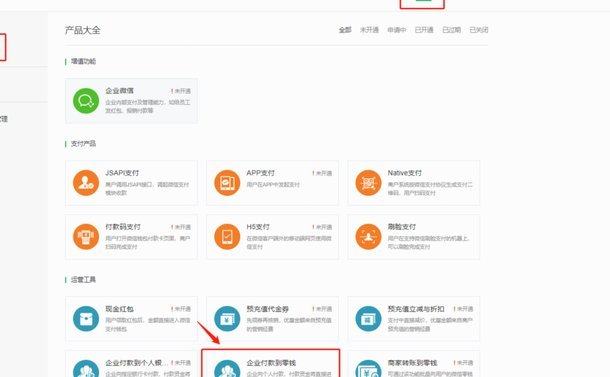Open the 预充值代金券 product title
This screenshot has height=377, width=610.
point(268,309)
